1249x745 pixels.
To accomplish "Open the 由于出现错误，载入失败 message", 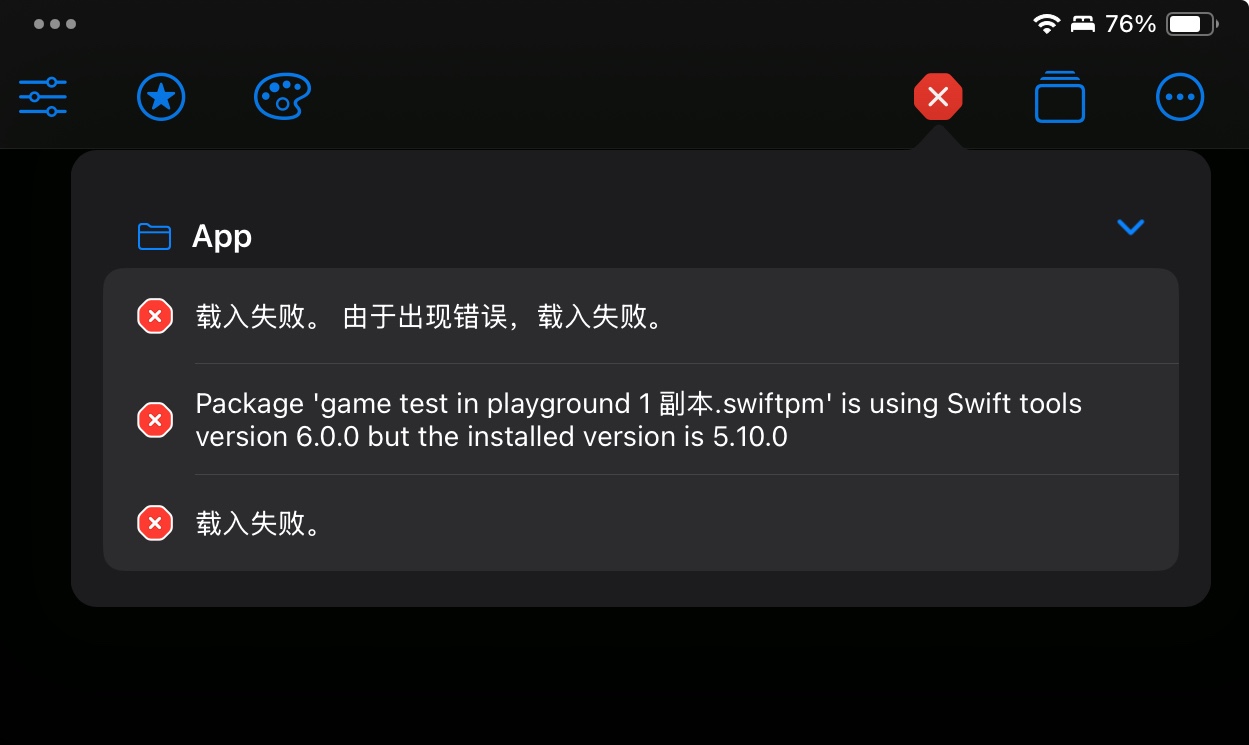I will point(502,317).
